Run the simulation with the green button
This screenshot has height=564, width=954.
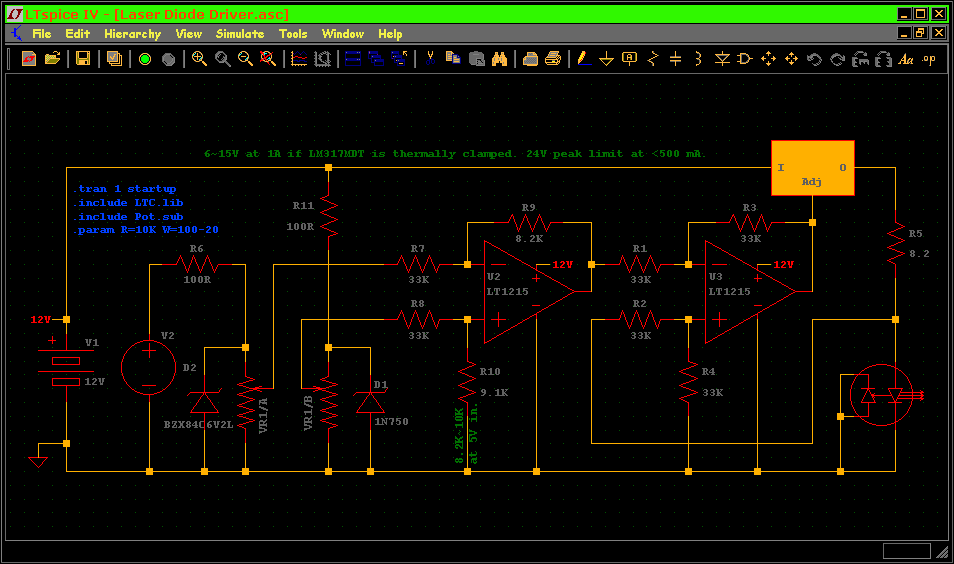pos(145,59)
